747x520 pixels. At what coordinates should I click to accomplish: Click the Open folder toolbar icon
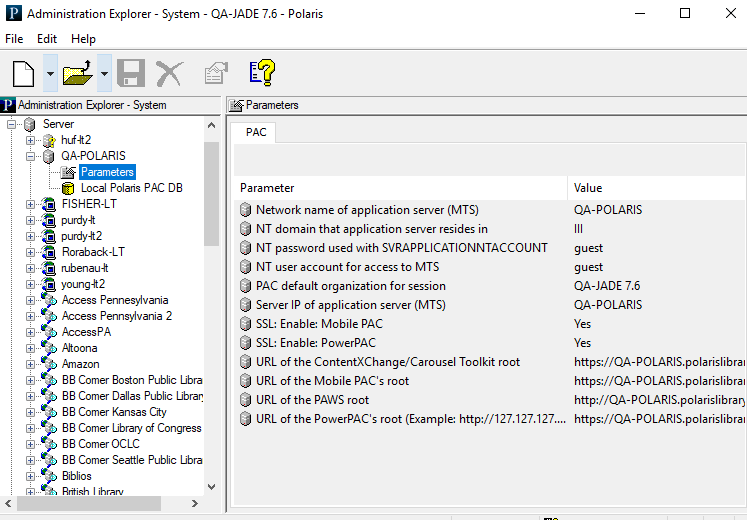pos(77,73)
